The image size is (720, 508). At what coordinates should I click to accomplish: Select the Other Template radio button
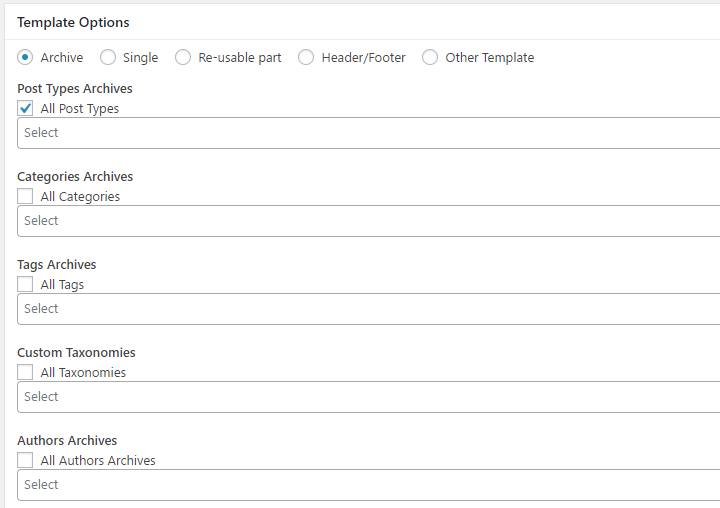[x=430, y=57]
